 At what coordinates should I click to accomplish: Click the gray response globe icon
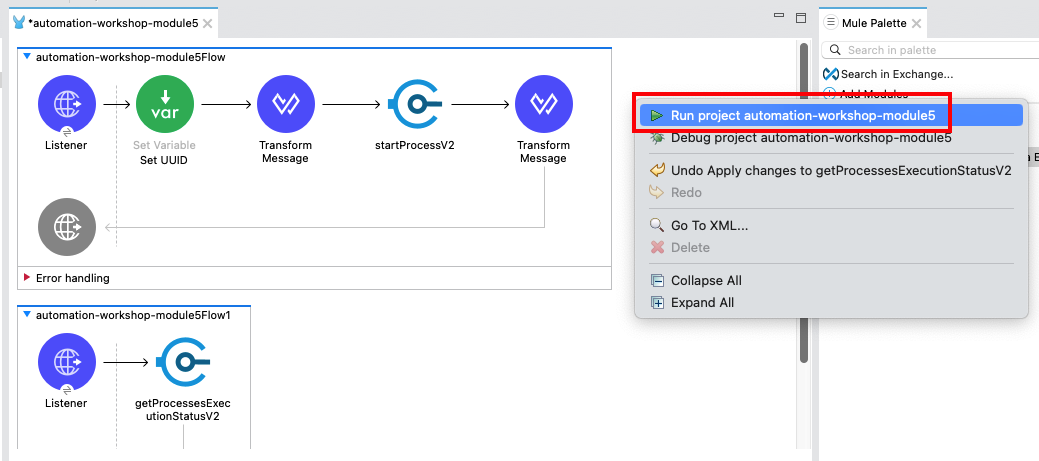(67, 228)
